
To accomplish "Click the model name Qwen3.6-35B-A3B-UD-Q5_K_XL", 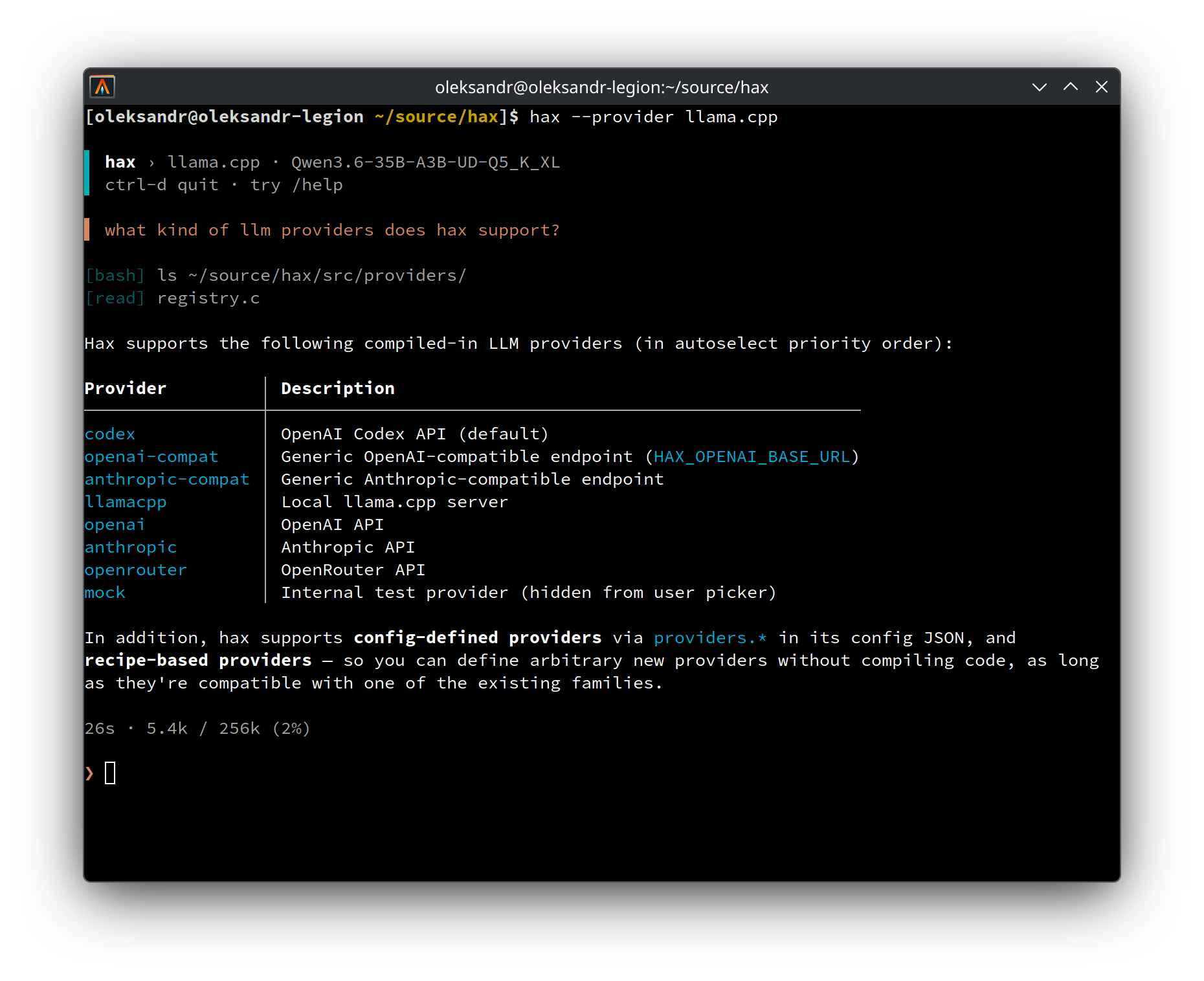I will point(425,162).
